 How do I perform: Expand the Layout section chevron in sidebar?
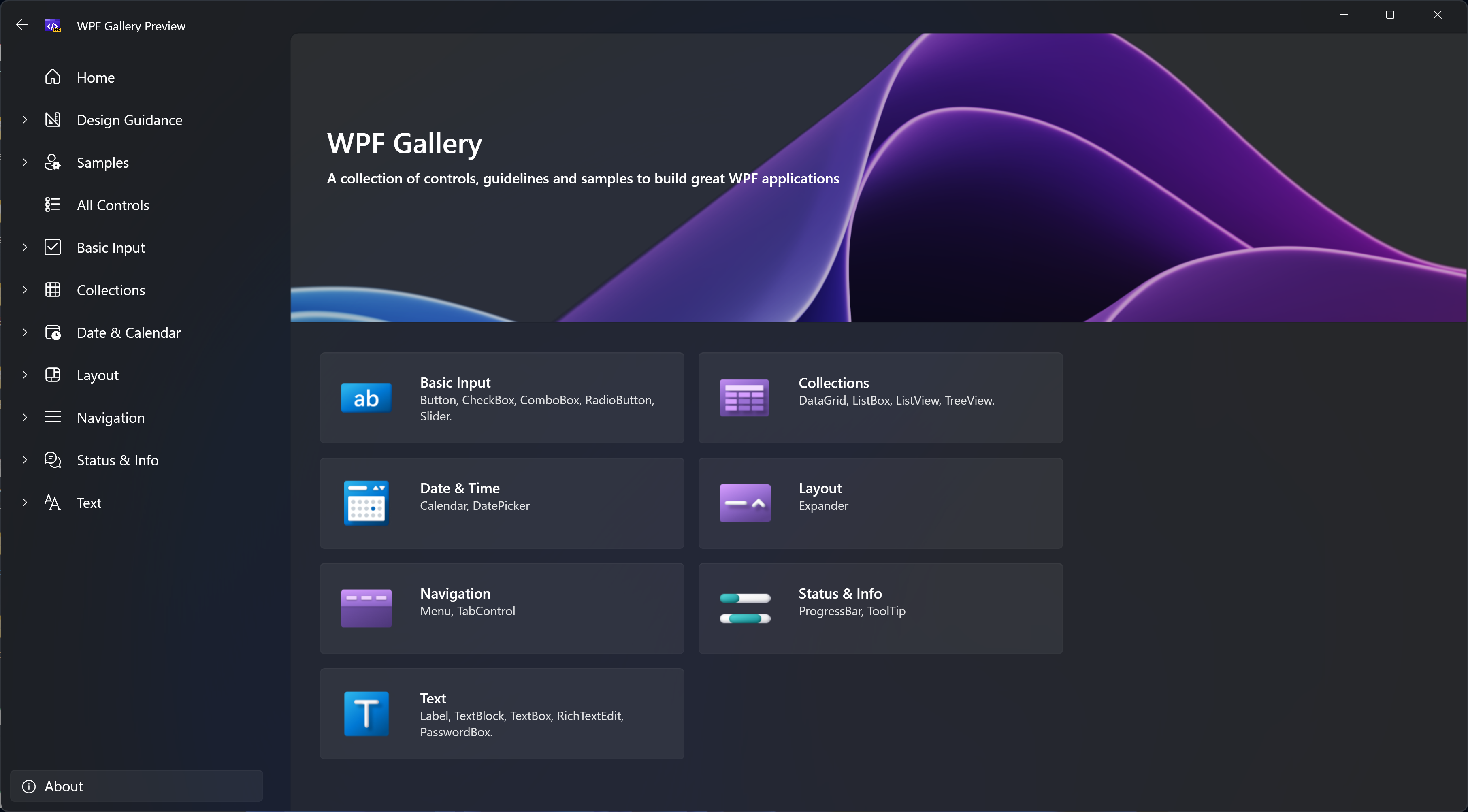pos(25,375)
